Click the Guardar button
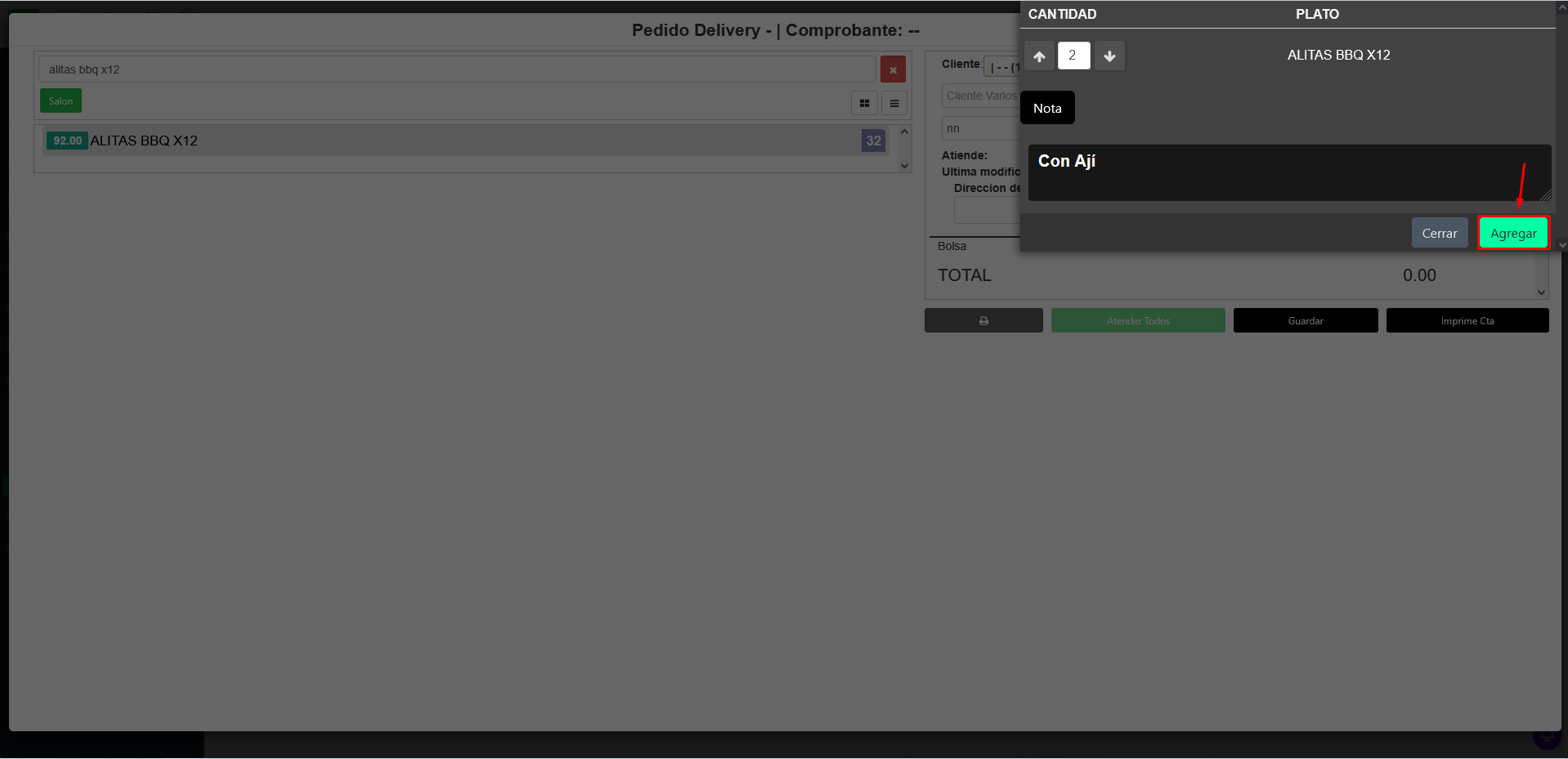The height and width of the screenshot is (759, 1568). (1306, 320)
